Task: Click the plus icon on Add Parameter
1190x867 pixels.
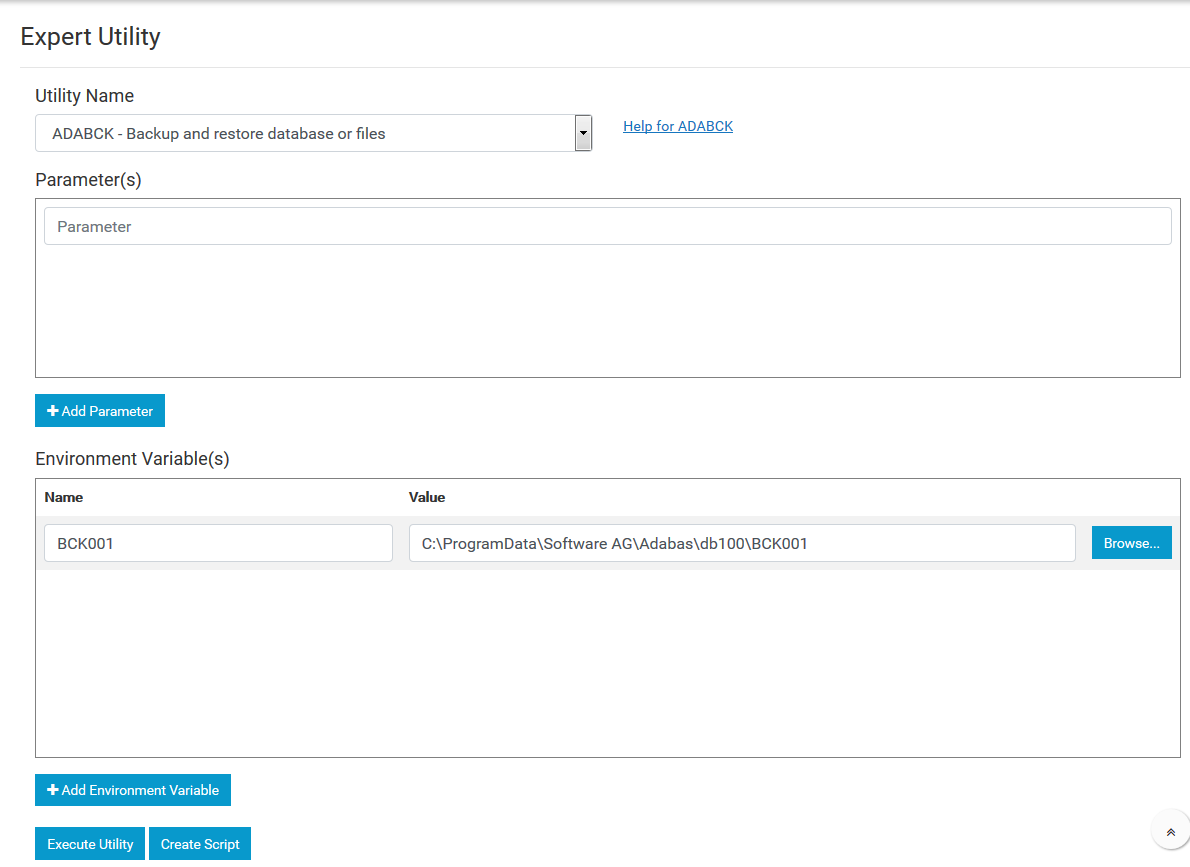Action: (x=53, y=411)
